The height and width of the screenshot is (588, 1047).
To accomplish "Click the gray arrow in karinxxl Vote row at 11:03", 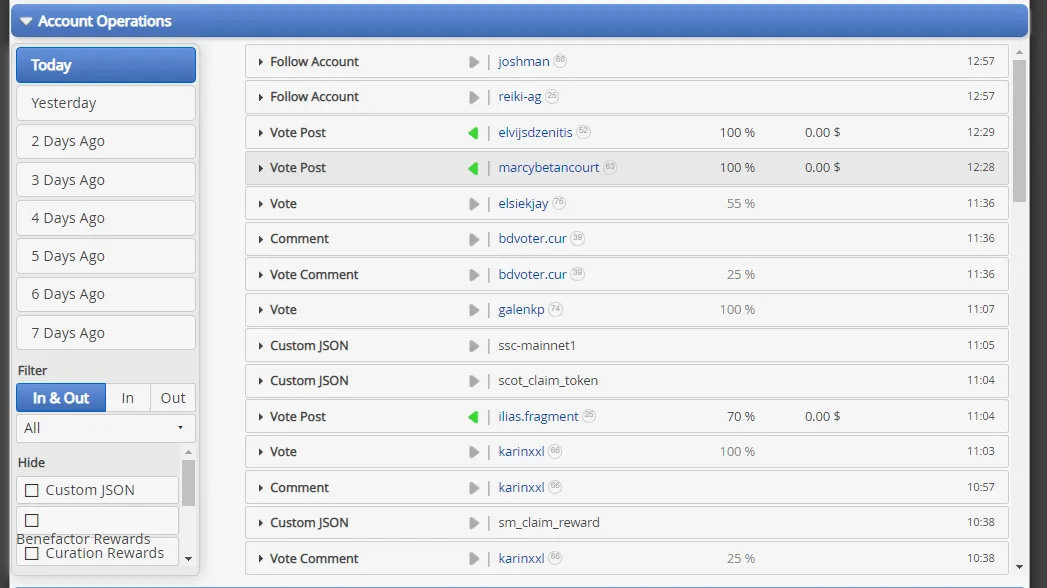I will click(x=473, y=453).
